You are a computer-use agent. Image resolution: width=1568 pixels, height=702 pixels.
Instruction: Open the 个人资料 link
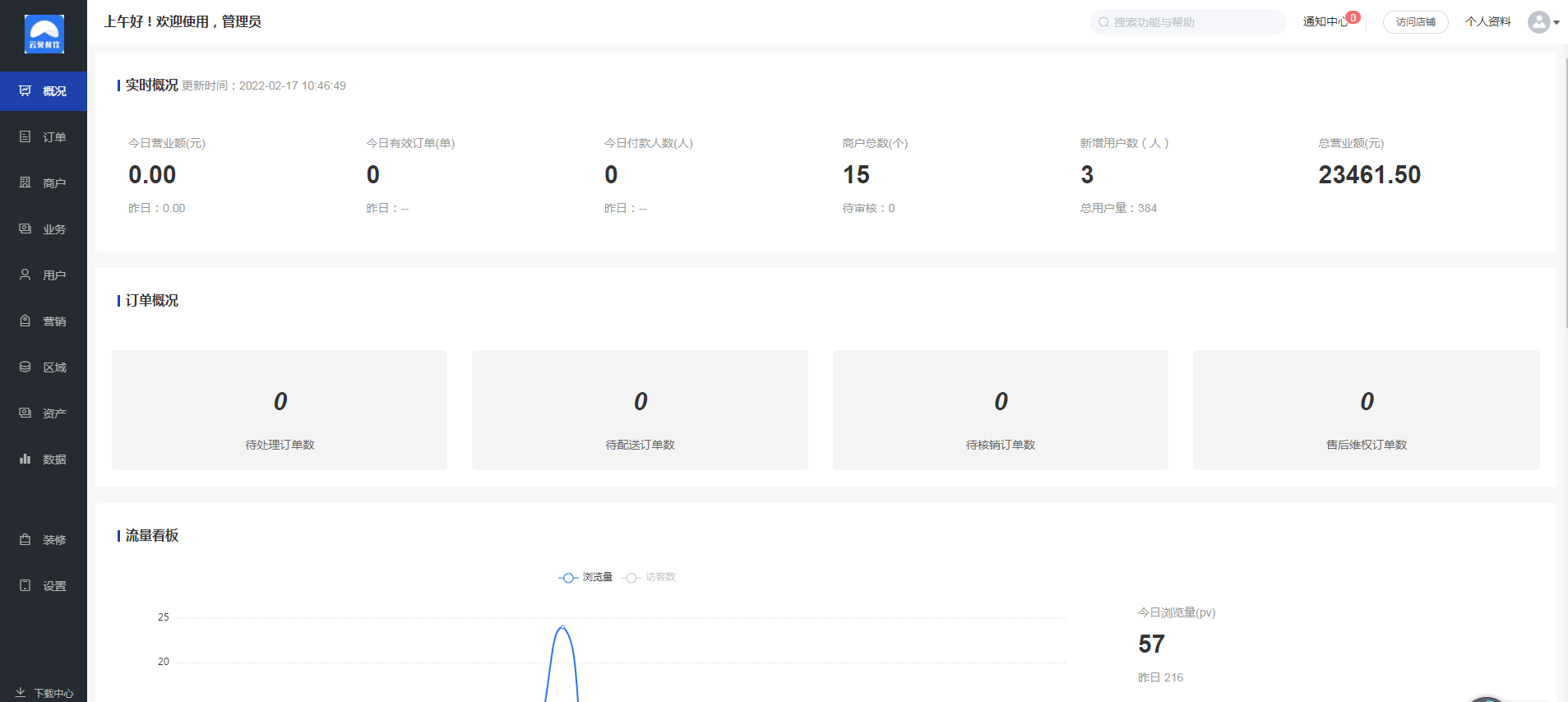(x=1487, y=22)
